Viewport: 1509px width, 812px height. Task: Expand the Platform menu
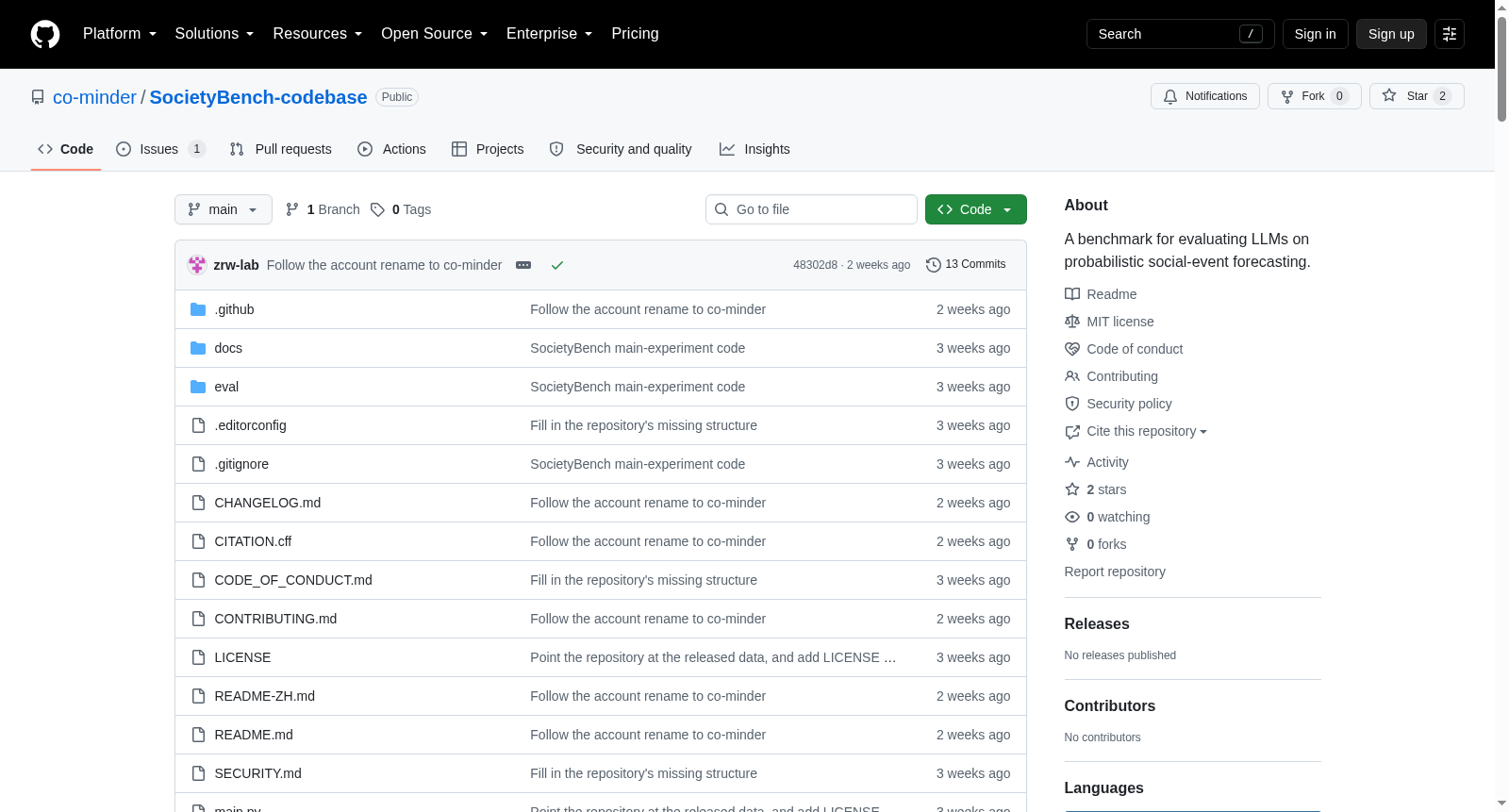(120, 34)
